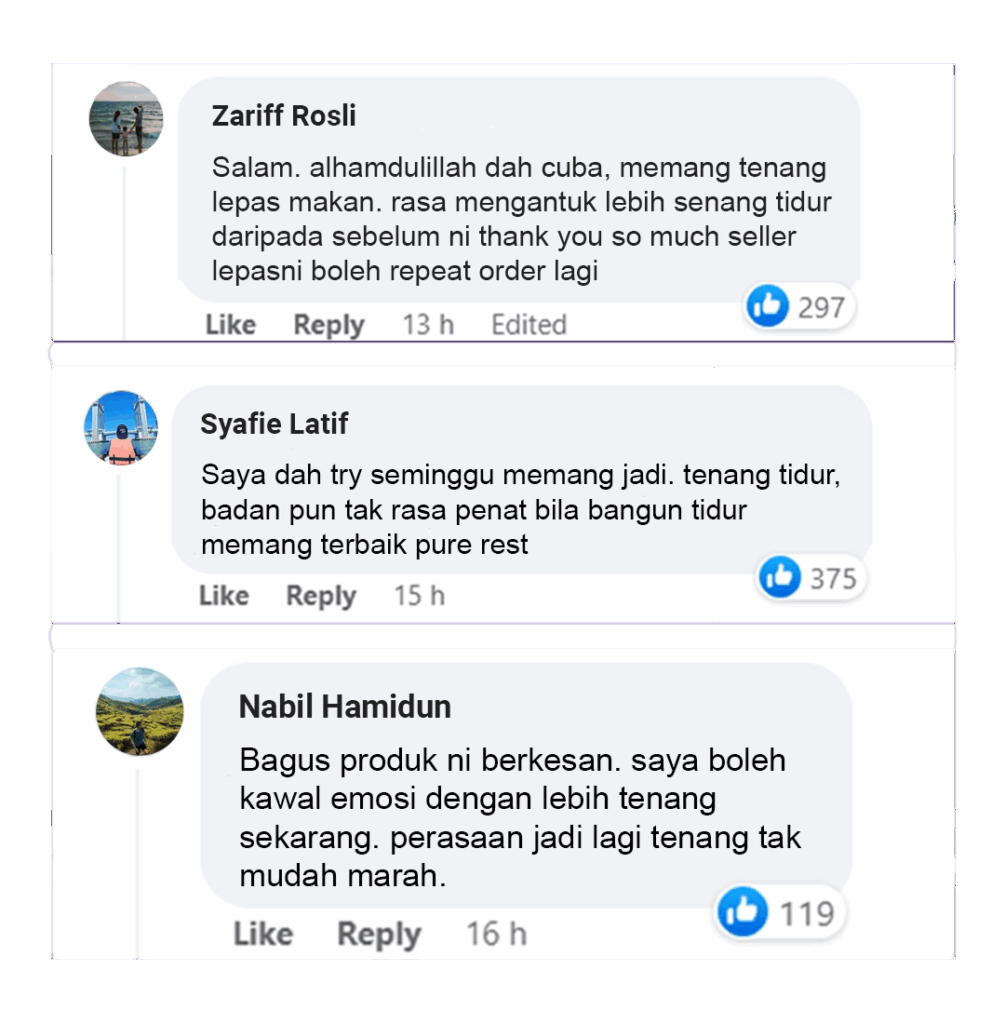
Task: Reply to Syafie Latif's comment
Action: (321, 596)
